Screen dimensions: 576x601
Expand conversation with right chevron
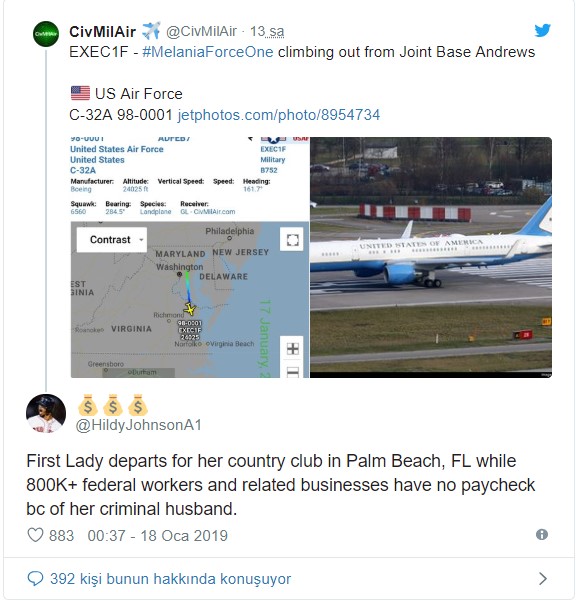pos(542,578)
